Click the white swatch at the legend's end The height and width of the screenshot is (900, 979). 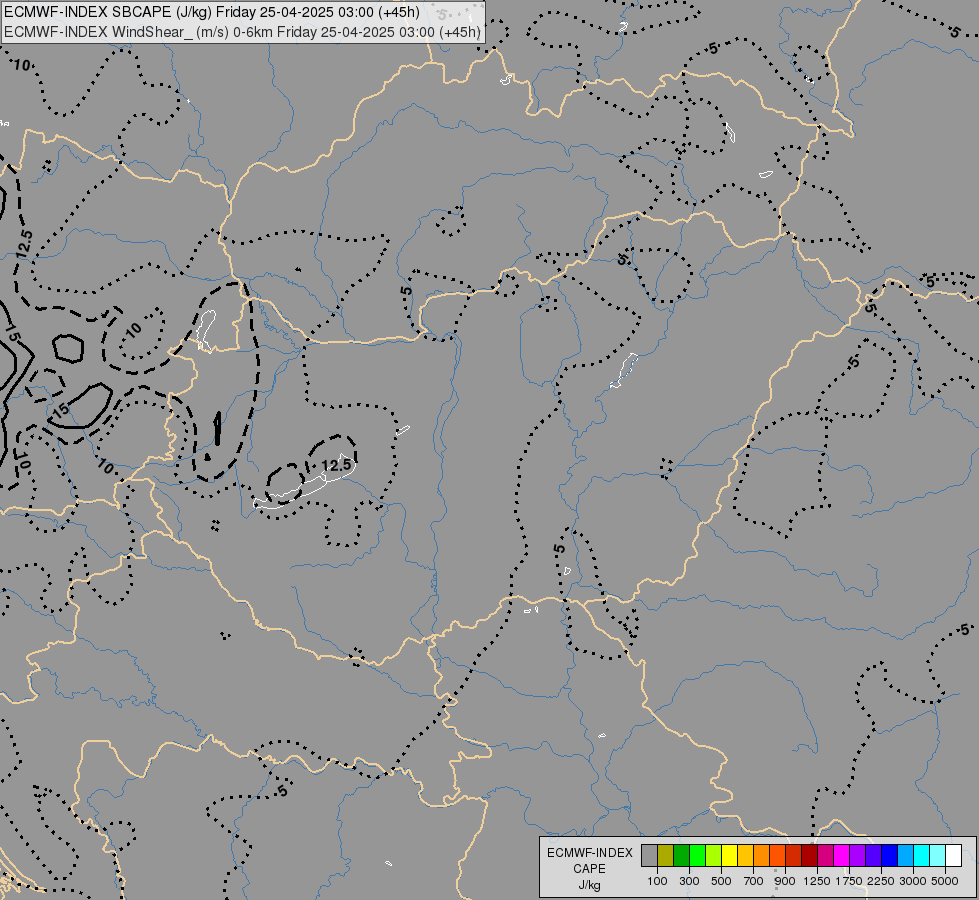(953, 855)
